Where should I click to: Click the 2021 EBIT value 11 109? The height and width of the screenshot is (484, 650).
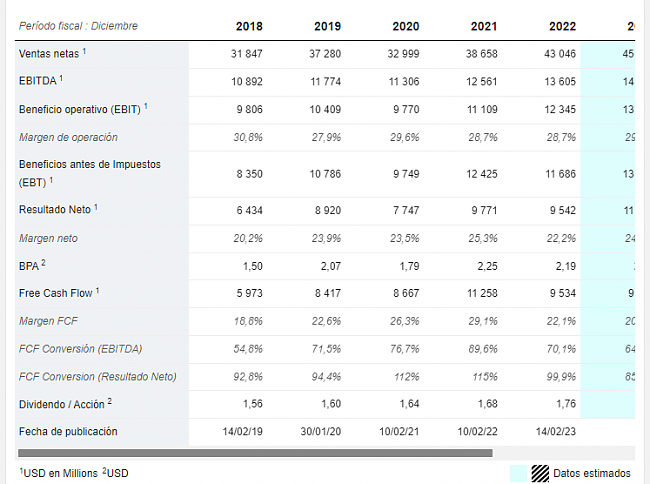[x=482, y=109]
